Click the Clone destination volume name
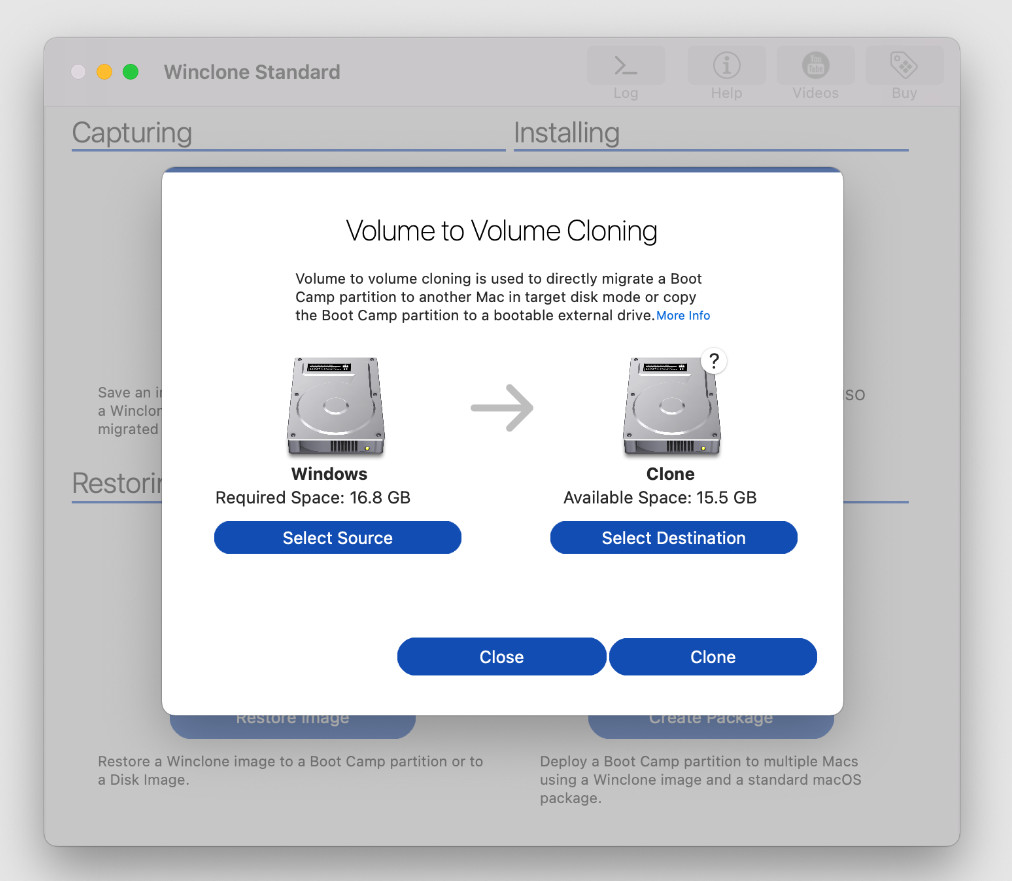 (x=671, y=474)
